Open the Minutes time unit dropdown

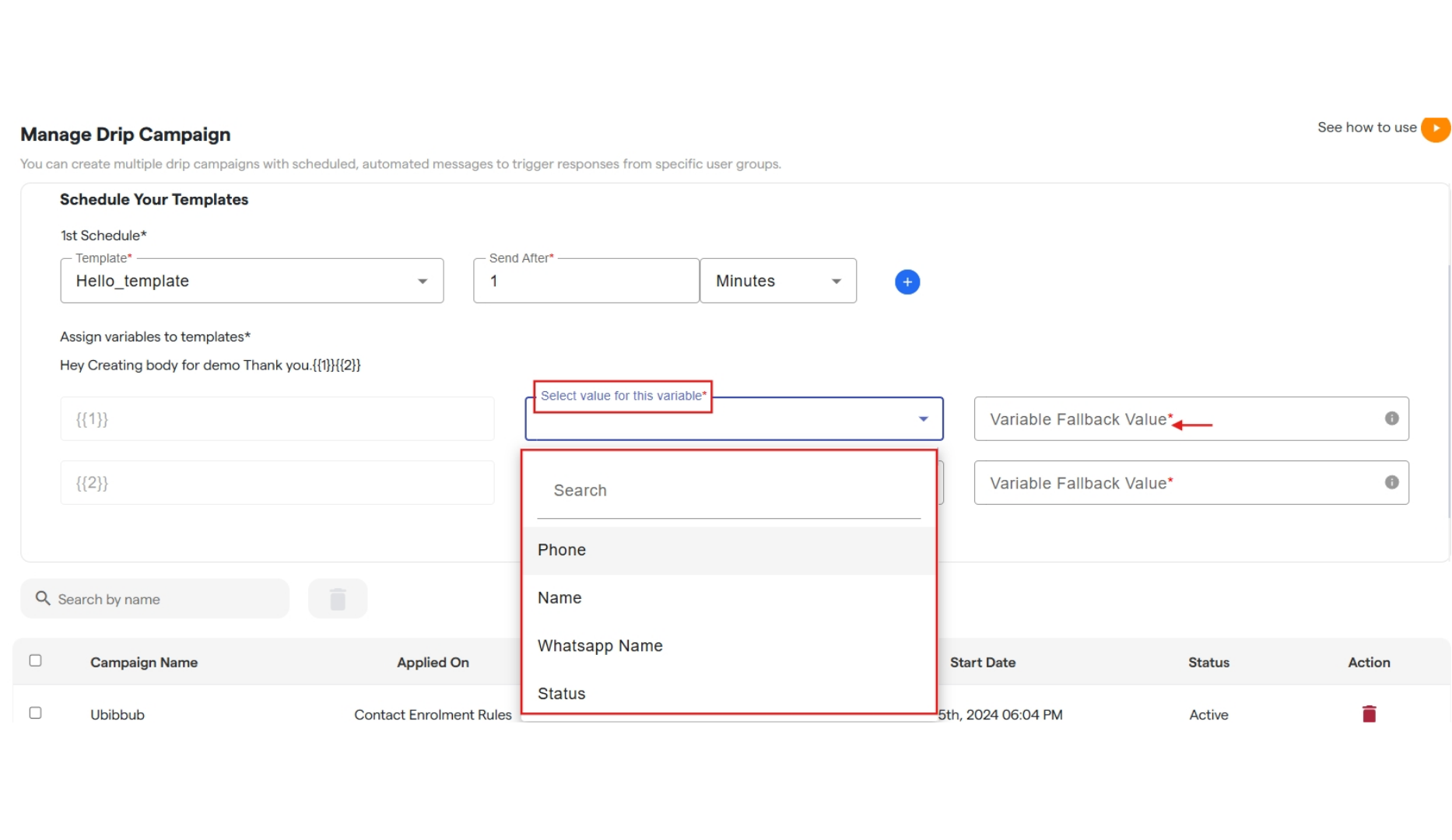pos(778,281)
